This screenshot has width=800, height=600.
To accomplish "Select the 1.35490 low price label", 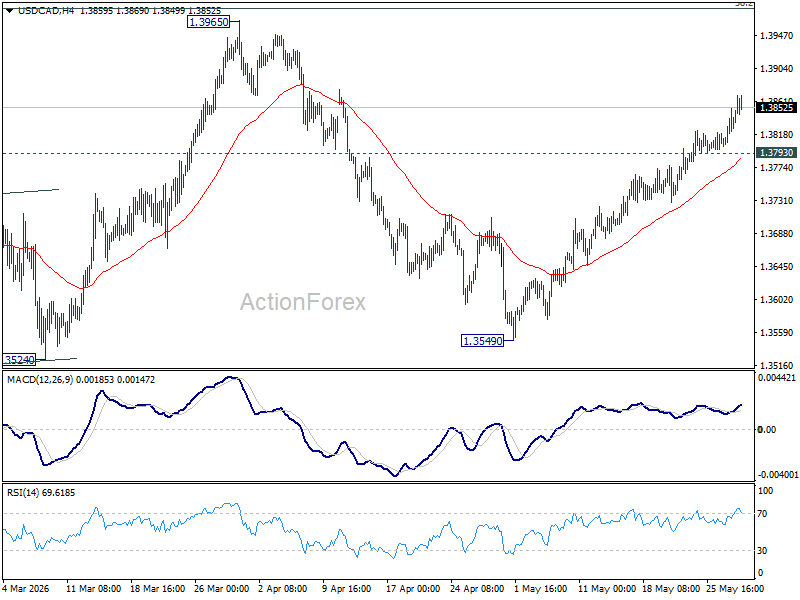I will 482,341.
